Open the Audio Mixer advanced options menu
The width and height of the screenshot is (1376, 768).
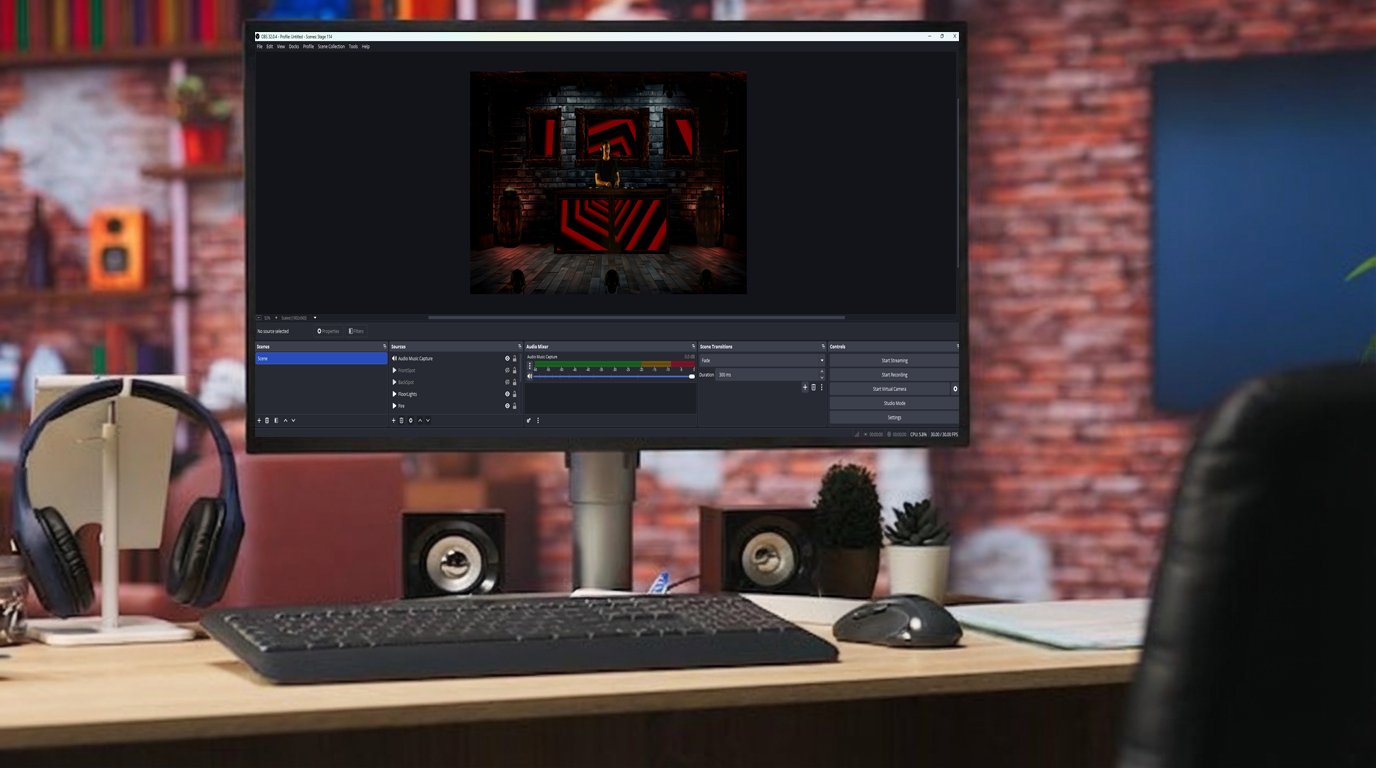538,419
